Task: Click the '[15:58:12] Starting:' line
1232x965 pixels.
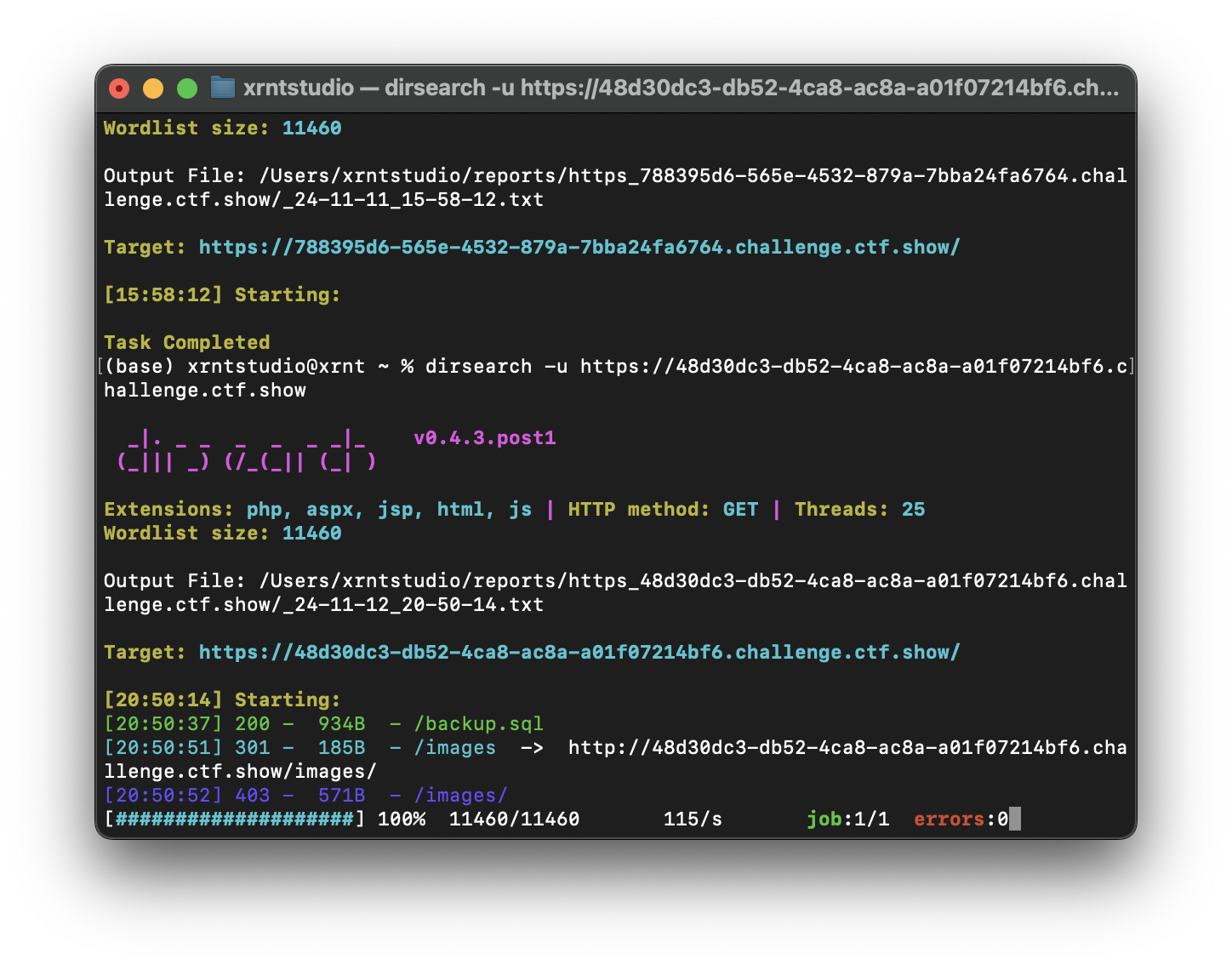Action: coord(222,295)
